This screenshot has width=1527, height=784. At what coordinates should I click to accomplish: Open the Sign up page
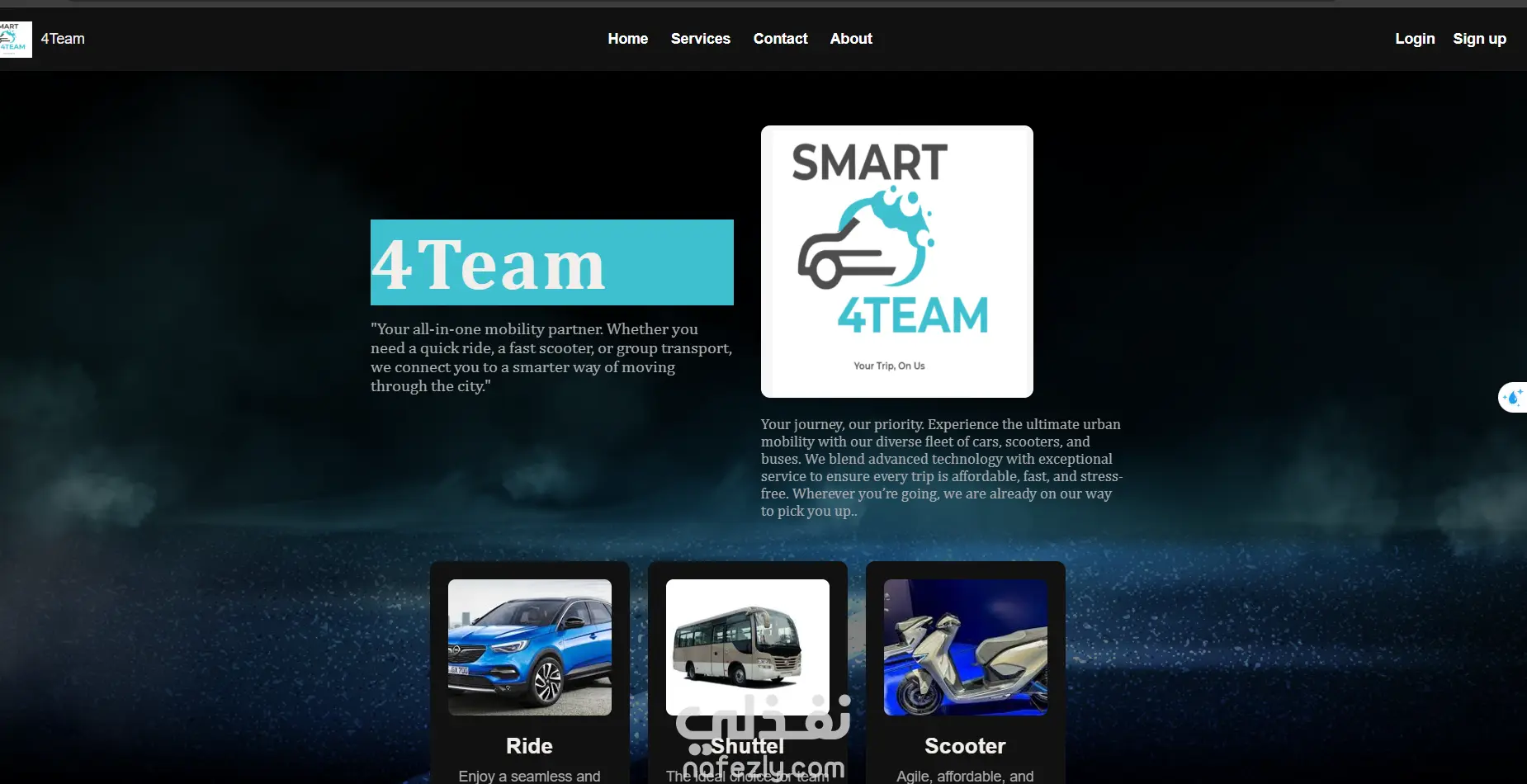(1479, 39)
